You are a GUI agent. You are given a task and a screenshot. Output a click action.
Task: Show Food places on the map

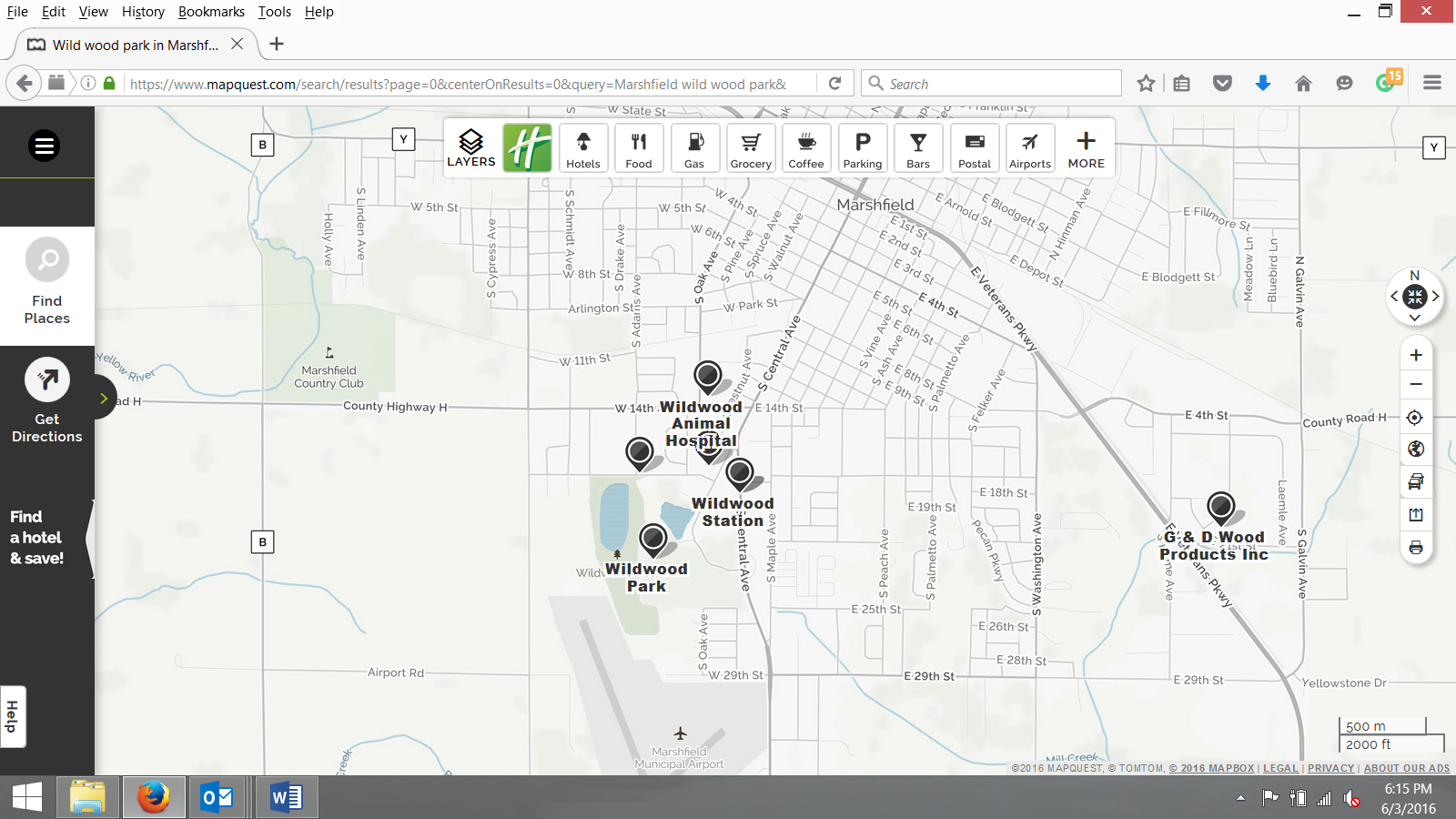[x=639, y=147]
